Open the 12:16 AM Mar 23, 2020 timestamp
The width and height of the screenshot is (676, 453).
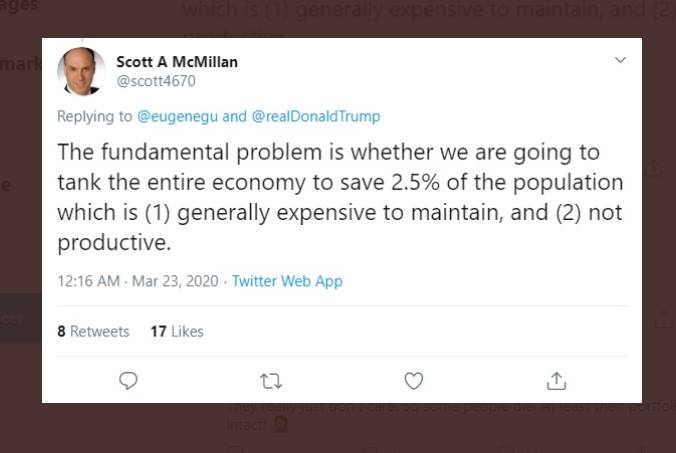click(137, 281)
